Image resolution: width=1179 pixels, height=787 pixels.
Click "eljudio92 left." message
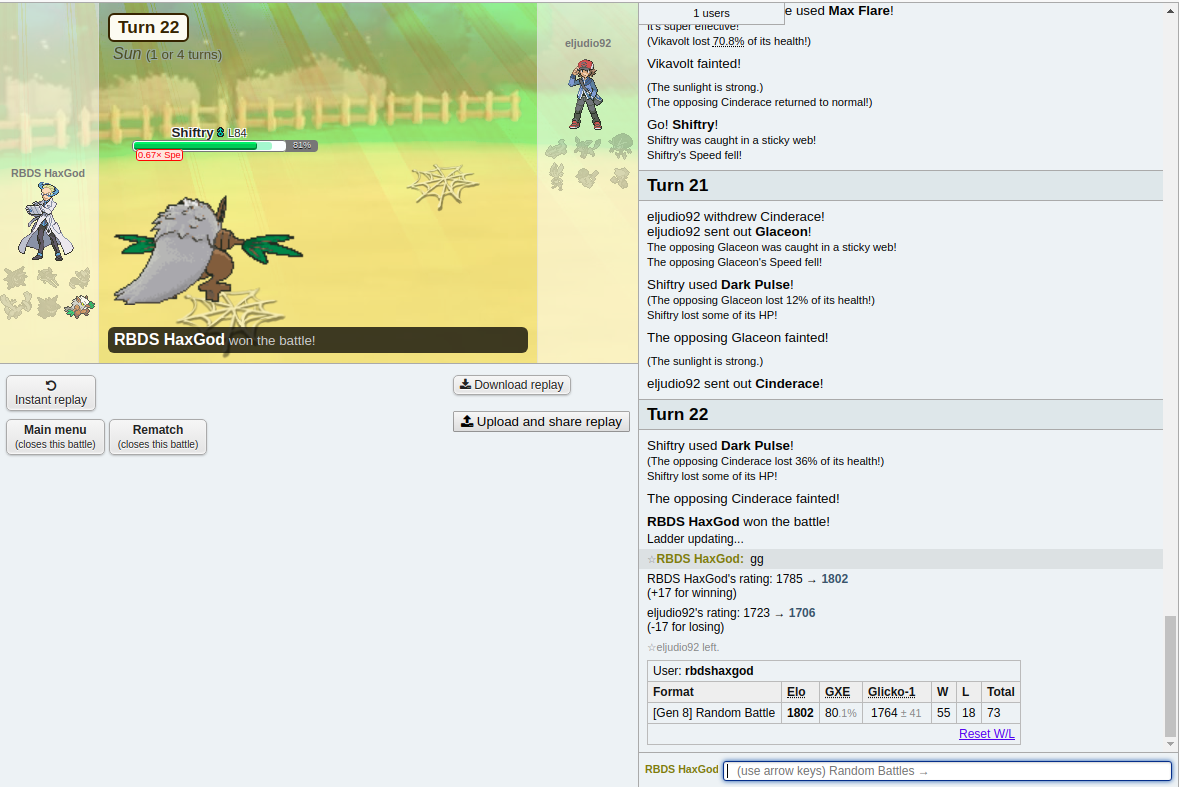tap(683, 647)
